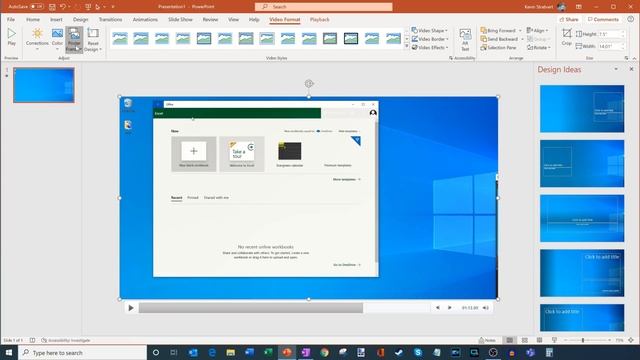Image resolution: width=640 pixels, height=360 pixels.
Task: Select slide 1 thumbnail in the slide panel
Action: click(44, 85)
